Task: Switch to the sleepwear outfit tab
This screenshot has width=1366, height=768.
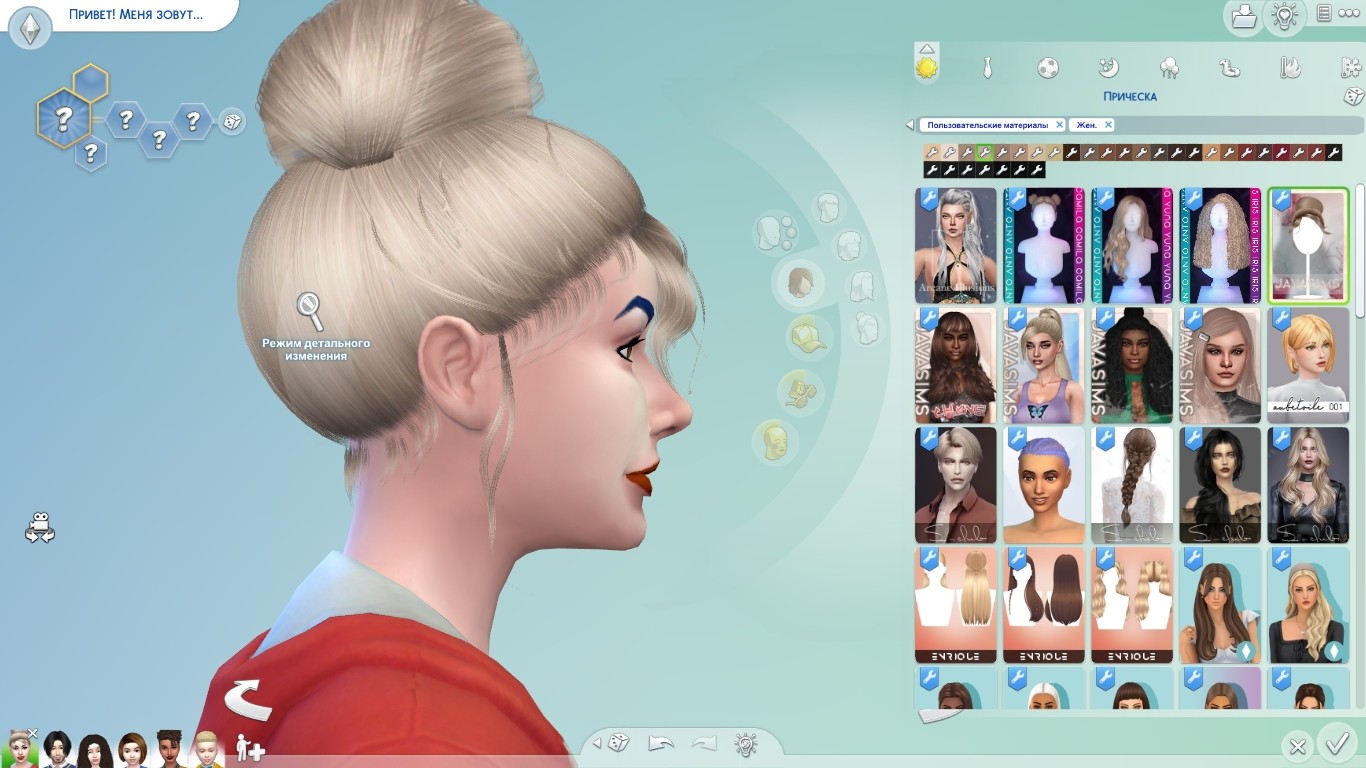Action: coord(1108,68)
